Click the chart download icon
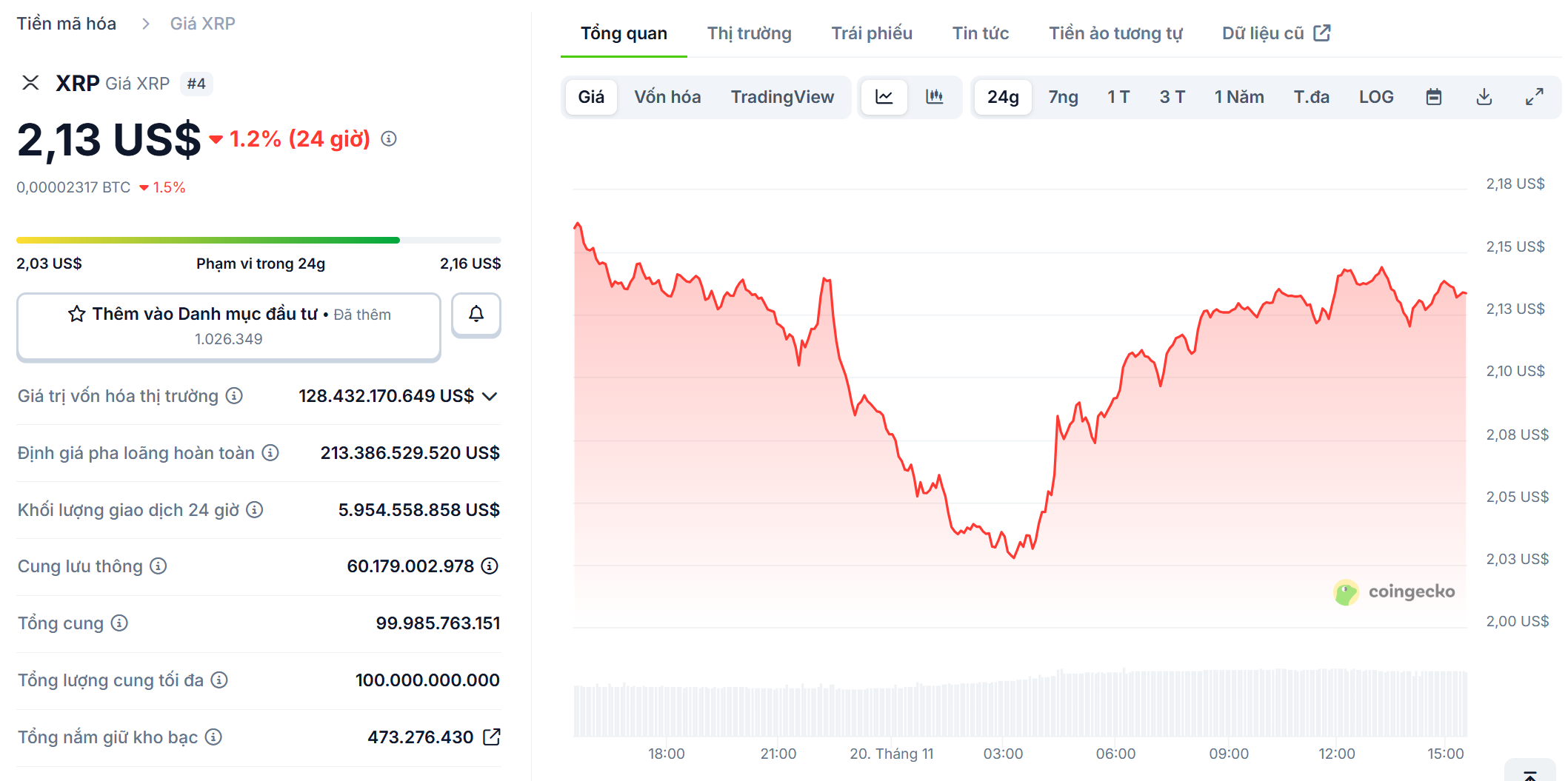 [x=1484, y=96]
